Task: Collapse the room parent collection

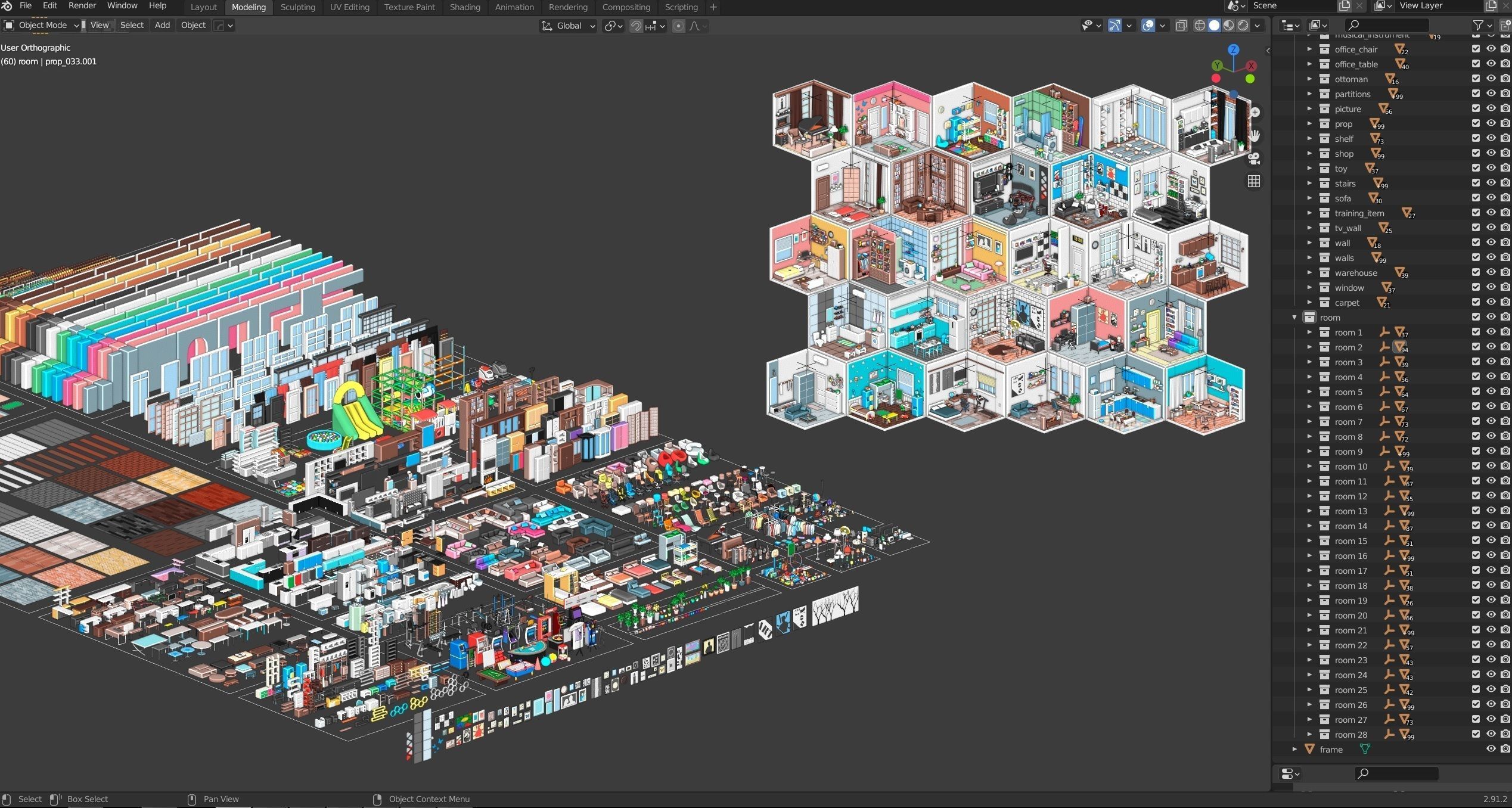Action: click(x=1294, y=318)
